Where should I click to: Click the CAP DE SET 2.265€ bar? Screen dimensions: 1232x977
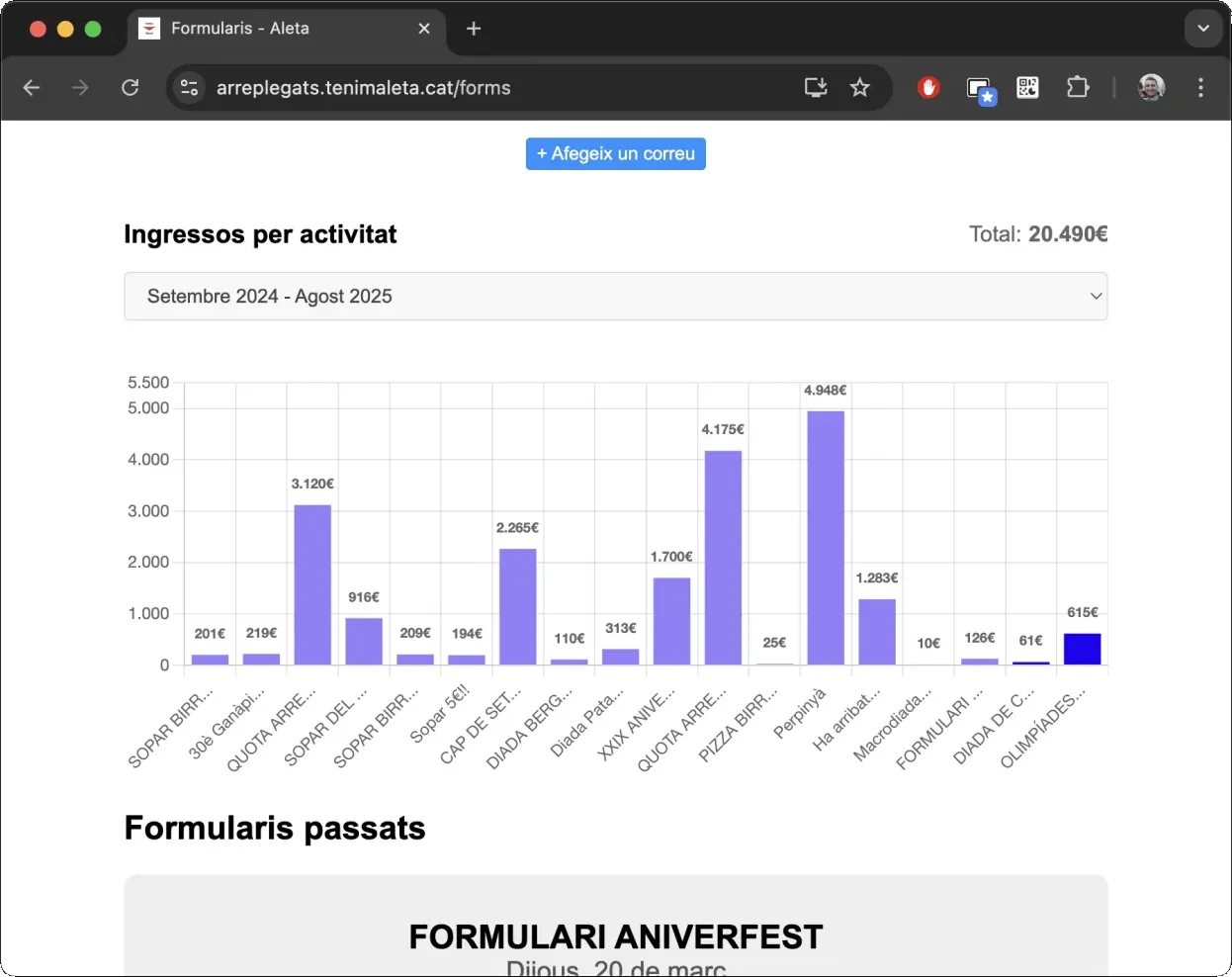pyautogui.click(x=518, y=606)
